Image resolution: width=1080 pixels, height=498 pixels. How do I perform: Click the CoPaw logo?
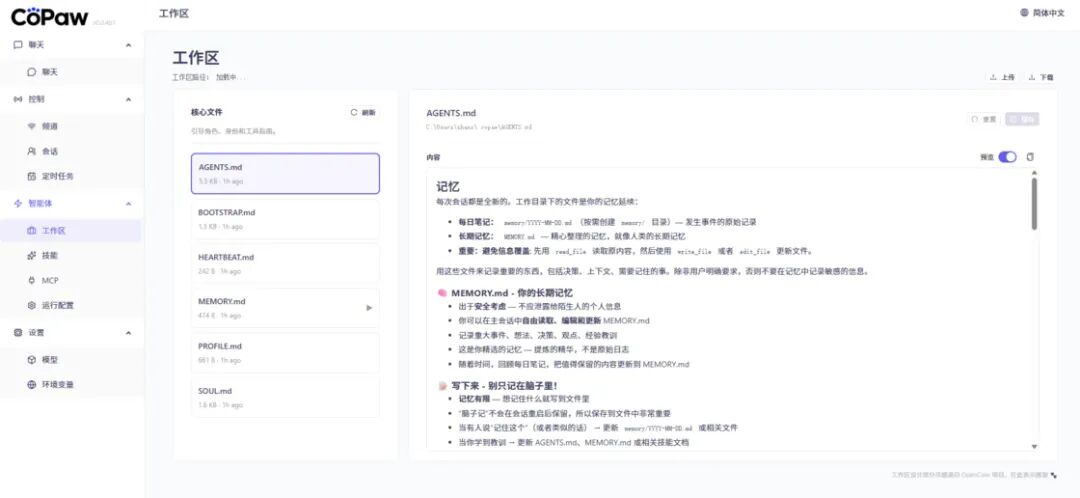49,16
